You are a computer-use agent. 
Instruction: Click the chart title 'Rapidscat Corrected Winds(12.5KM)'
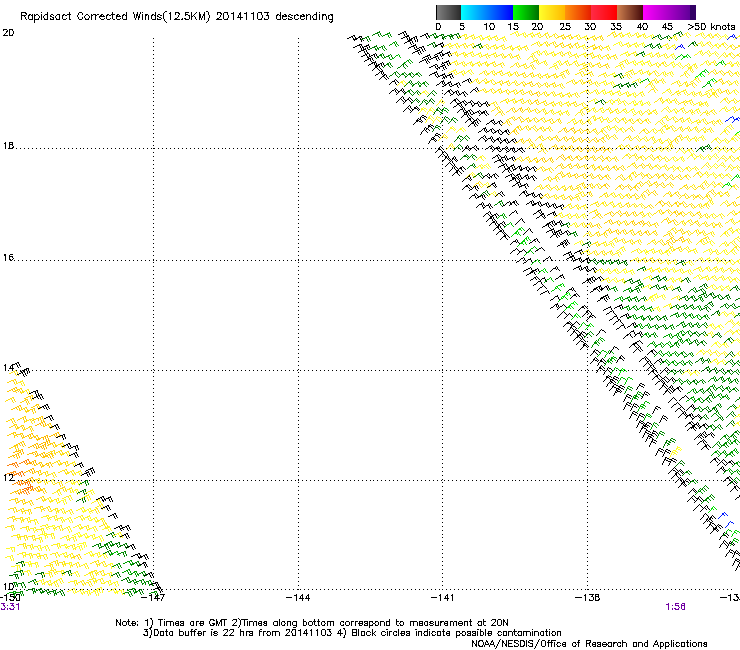coord(115,17)
